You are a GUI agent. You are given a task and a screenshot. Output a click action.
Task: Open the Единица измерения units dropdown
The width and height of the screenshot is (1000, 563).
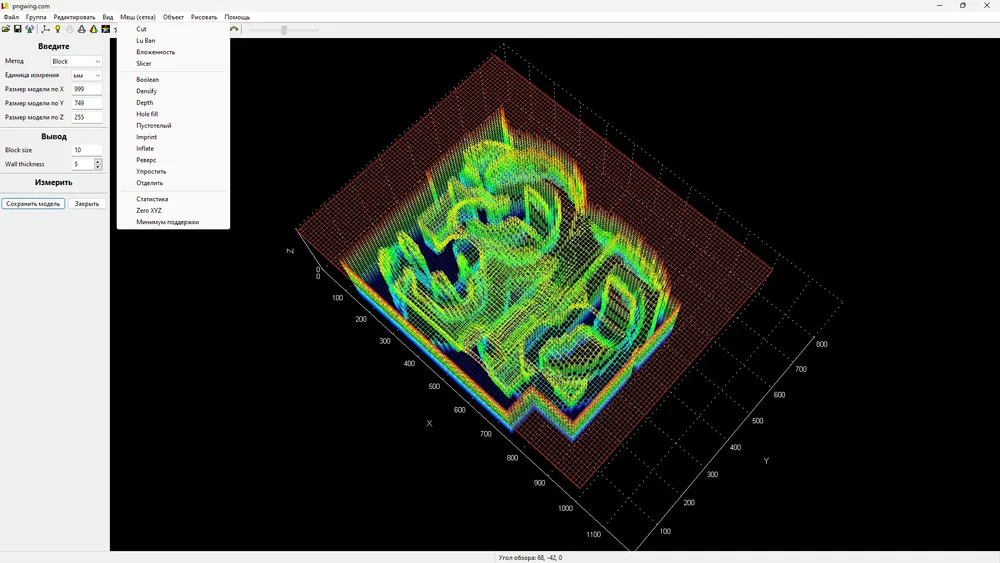[87, 75]
